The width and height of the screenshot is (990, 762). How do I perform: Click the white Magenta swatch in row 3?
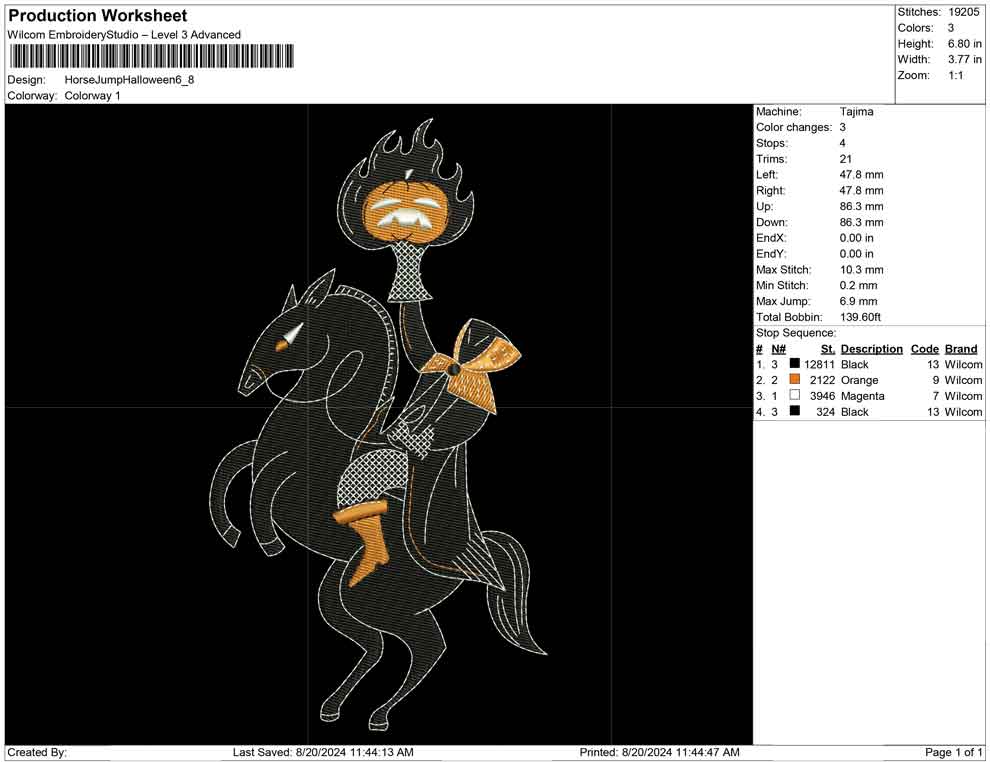coord(794,396)
